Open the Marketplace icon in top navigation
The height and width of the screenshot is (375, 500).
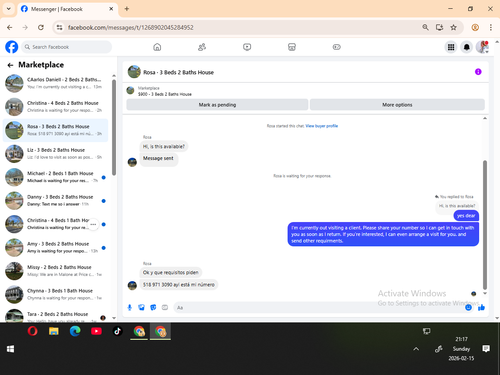(292, 47)
